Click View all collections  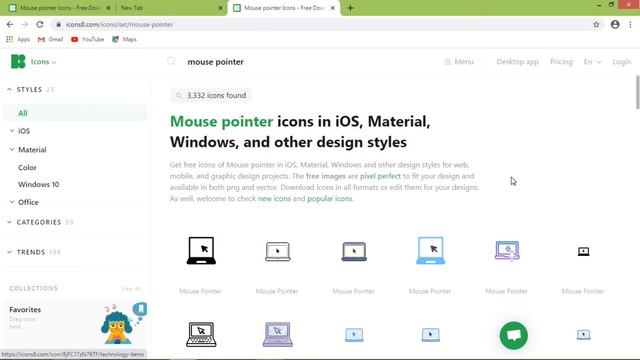pos(131,289)
